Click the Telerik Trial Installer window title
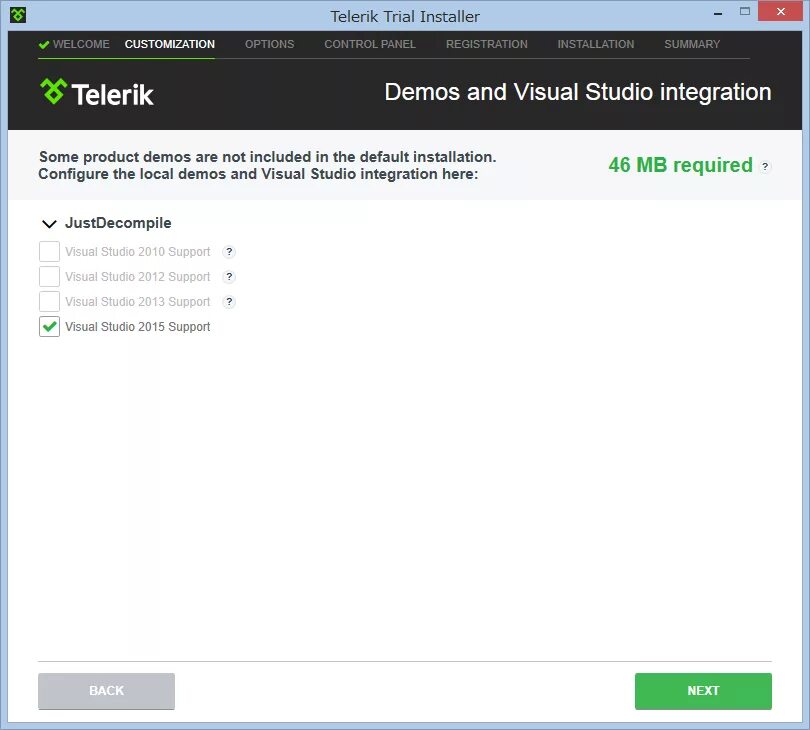Image resolution: width=810 pixels, height=730 pixels. [x=405, y=17]
